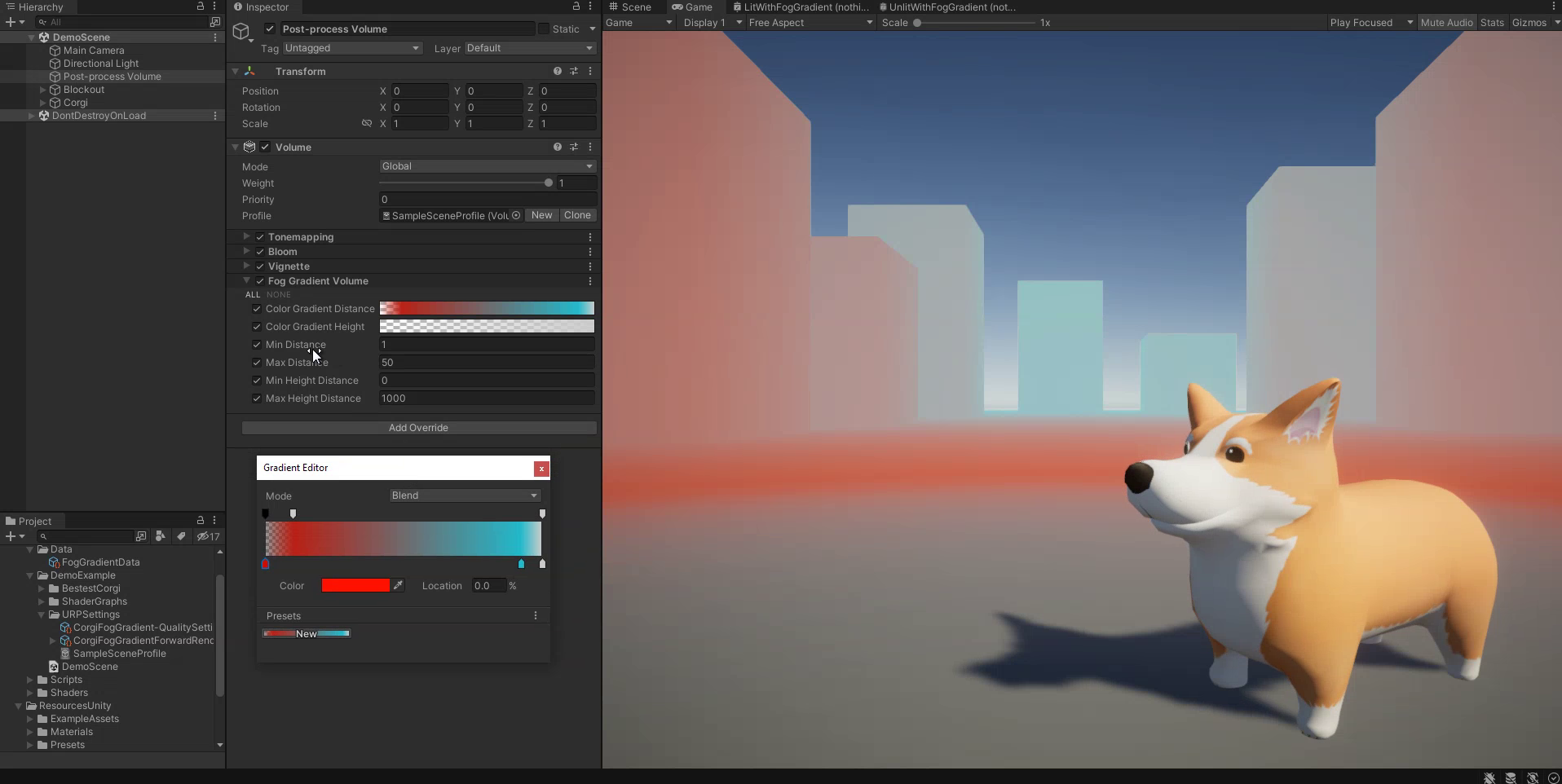Open Volume component presets icon
This screenshot has width=1562, height=784.
pyautogui.click(x=574, y=148)
